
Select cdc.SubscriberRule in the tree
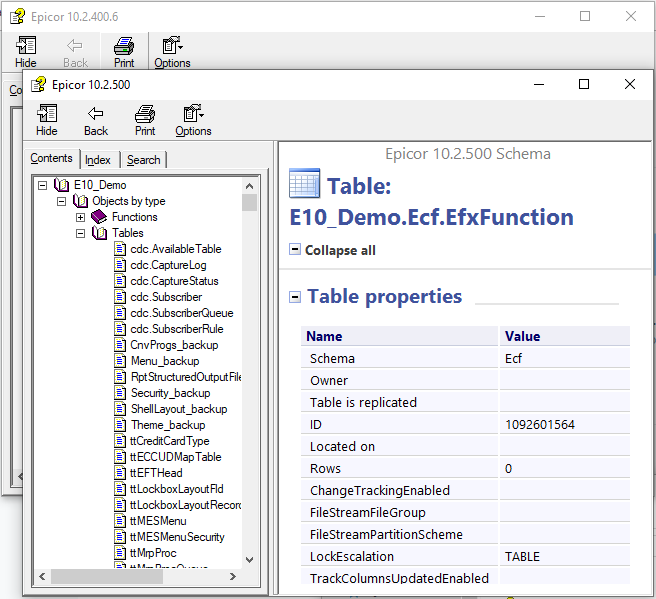click(x=177, y=329)
